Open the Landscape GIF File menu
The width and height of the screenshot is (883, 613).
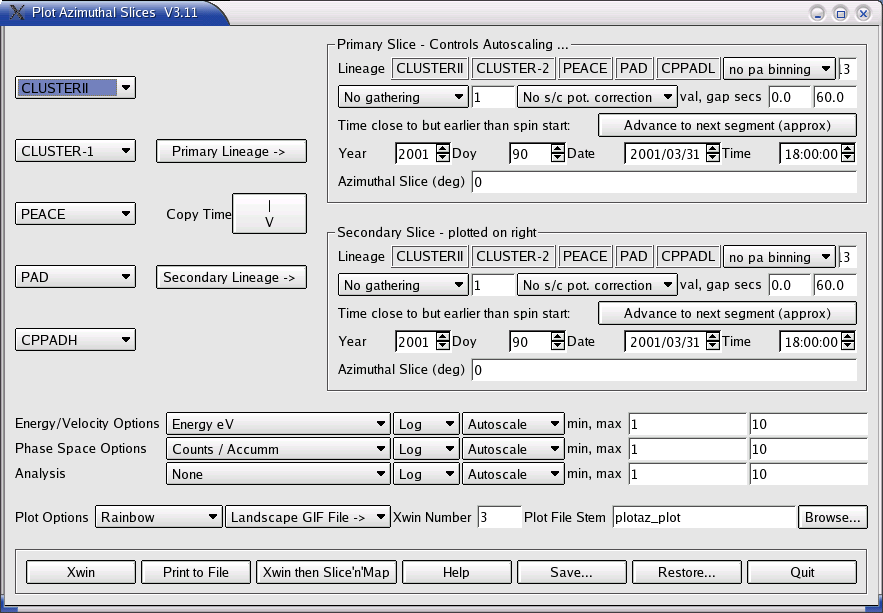[x=308, y=517]
